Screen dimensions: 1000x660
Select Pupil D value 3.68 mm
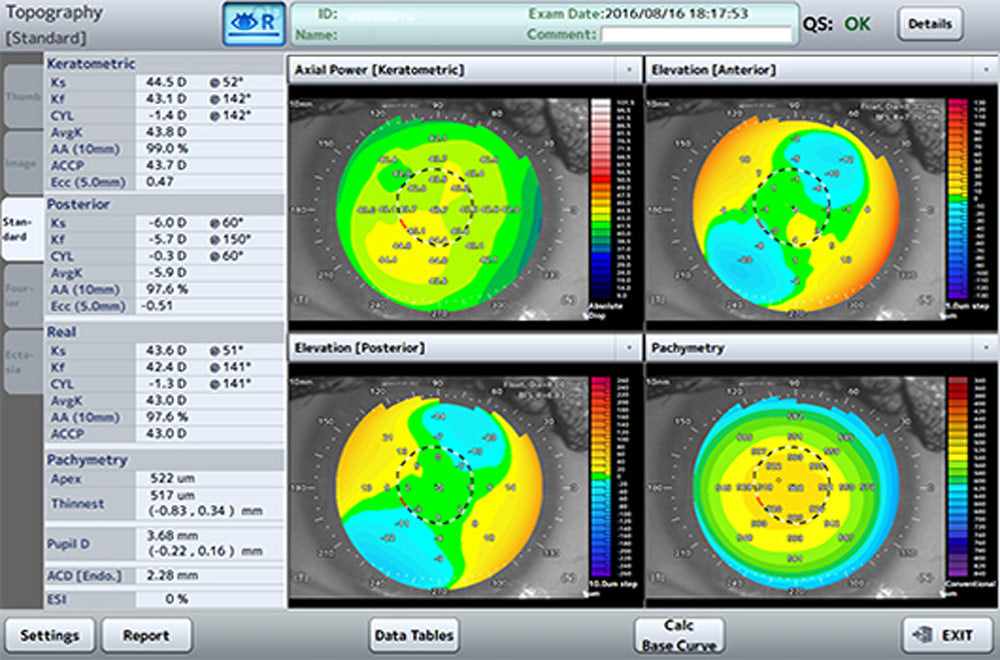click(x=172, y=536)
